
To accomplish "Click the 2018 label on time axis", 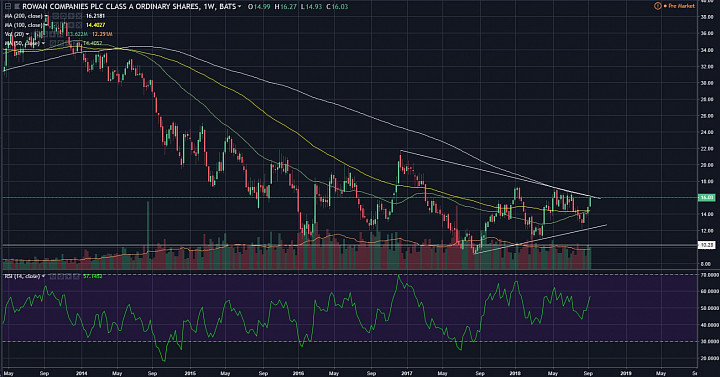I will click(515, 373).
